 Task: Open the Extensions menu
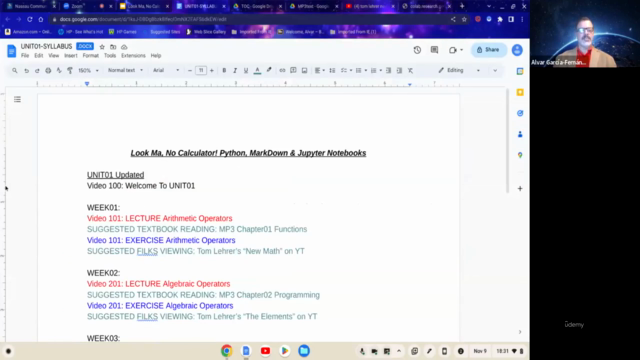click(x=133, y=56)
